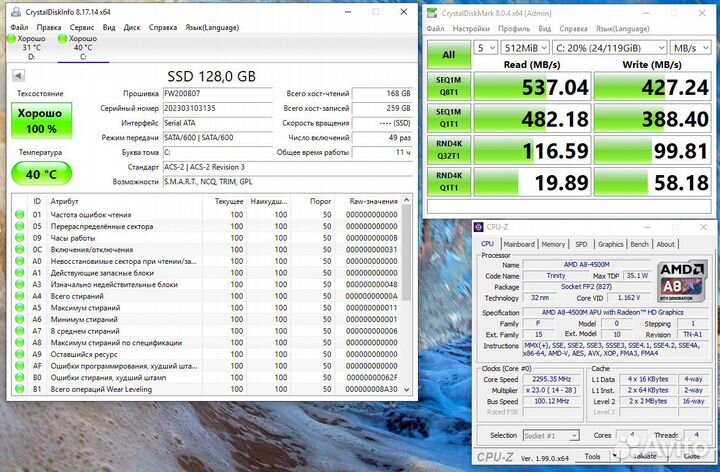
Task: Open Файл menu in CrystalDiskInfo
Action: (19, 28)
